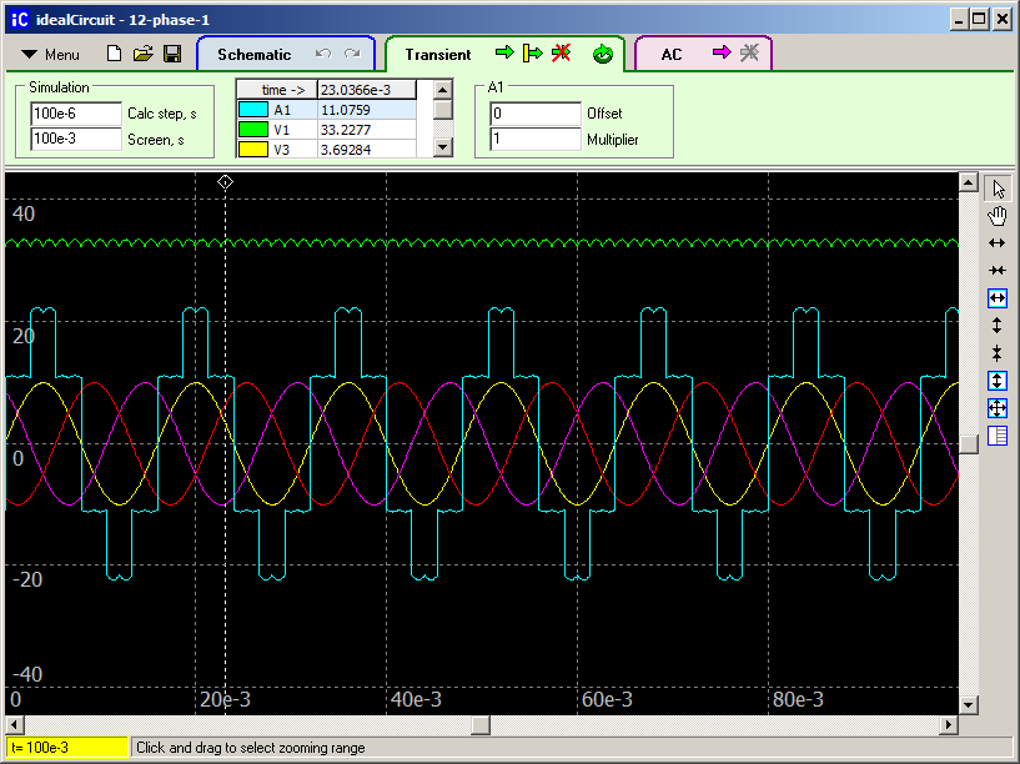The width and height of the screenshot is (1020, 764).
Task: Continue simulation with circular green arrow icon
Action: [x=602, y=54]
